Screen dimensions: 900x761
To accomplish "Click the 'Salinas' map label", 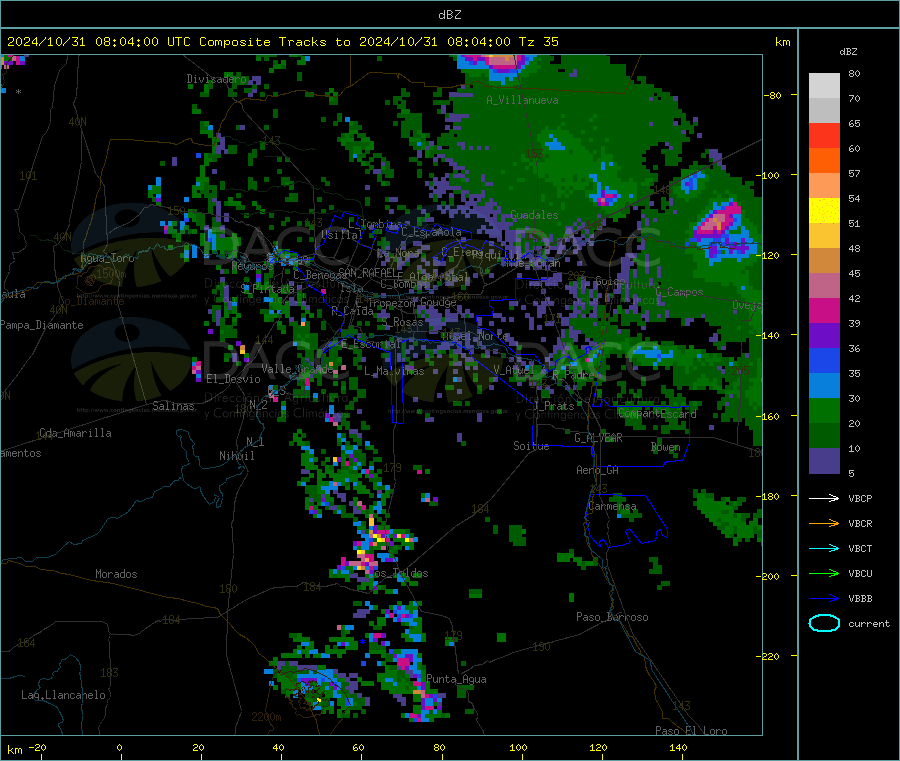I will tap(173, 406).
